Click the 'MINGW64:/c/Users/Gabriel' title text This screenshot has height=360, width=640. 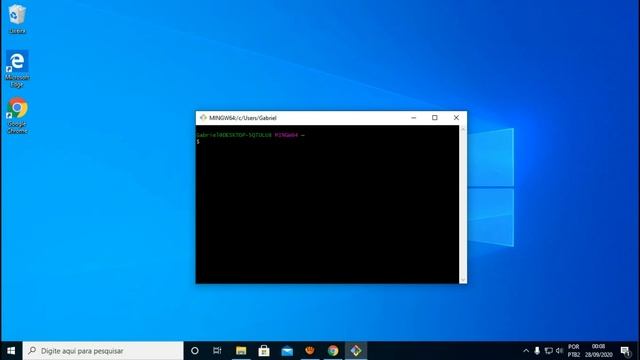[x=243, y=118]
